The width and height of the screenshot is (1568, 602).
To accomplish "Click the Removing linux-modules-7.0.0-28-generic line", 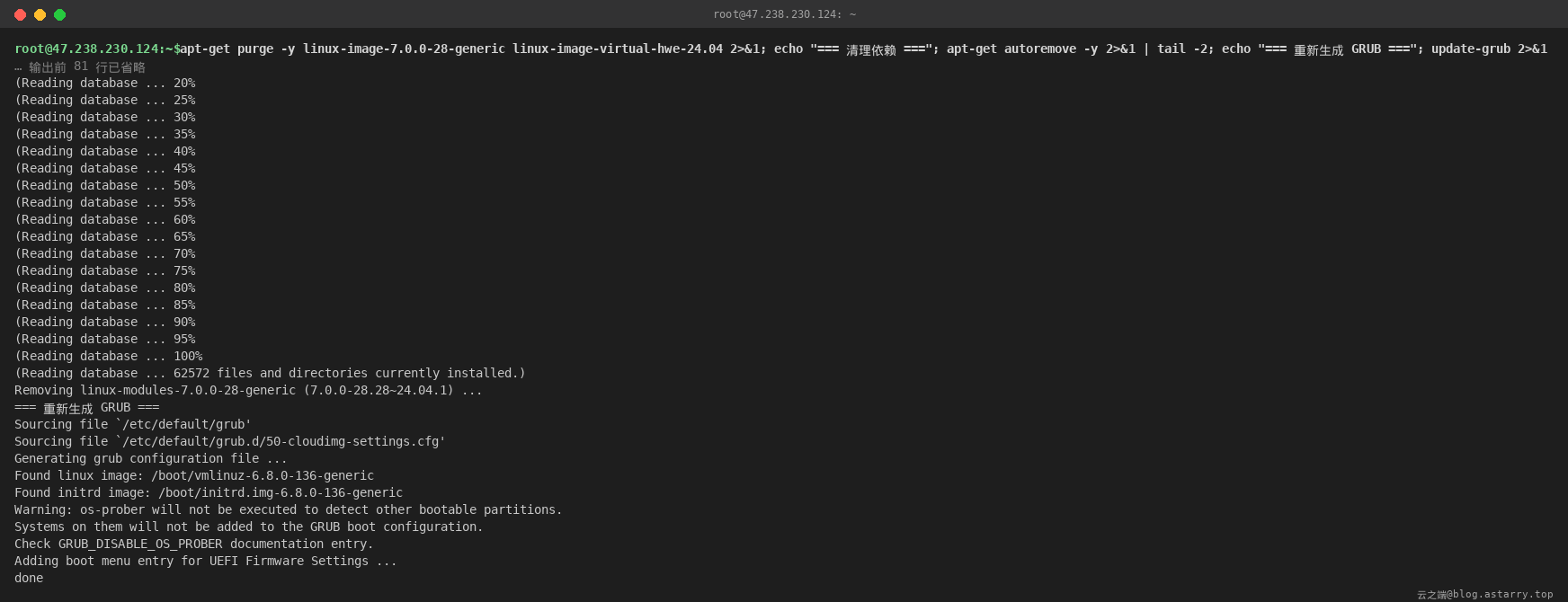I will tap(248, 390).
